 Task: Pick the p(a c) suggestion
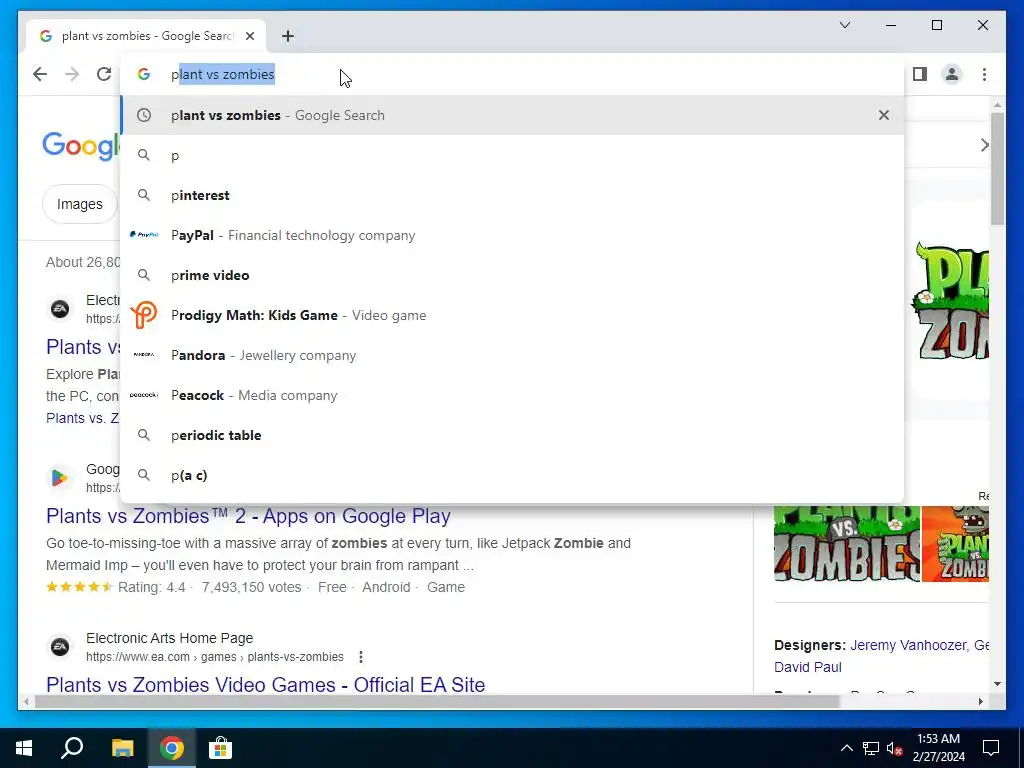point(512,475)
